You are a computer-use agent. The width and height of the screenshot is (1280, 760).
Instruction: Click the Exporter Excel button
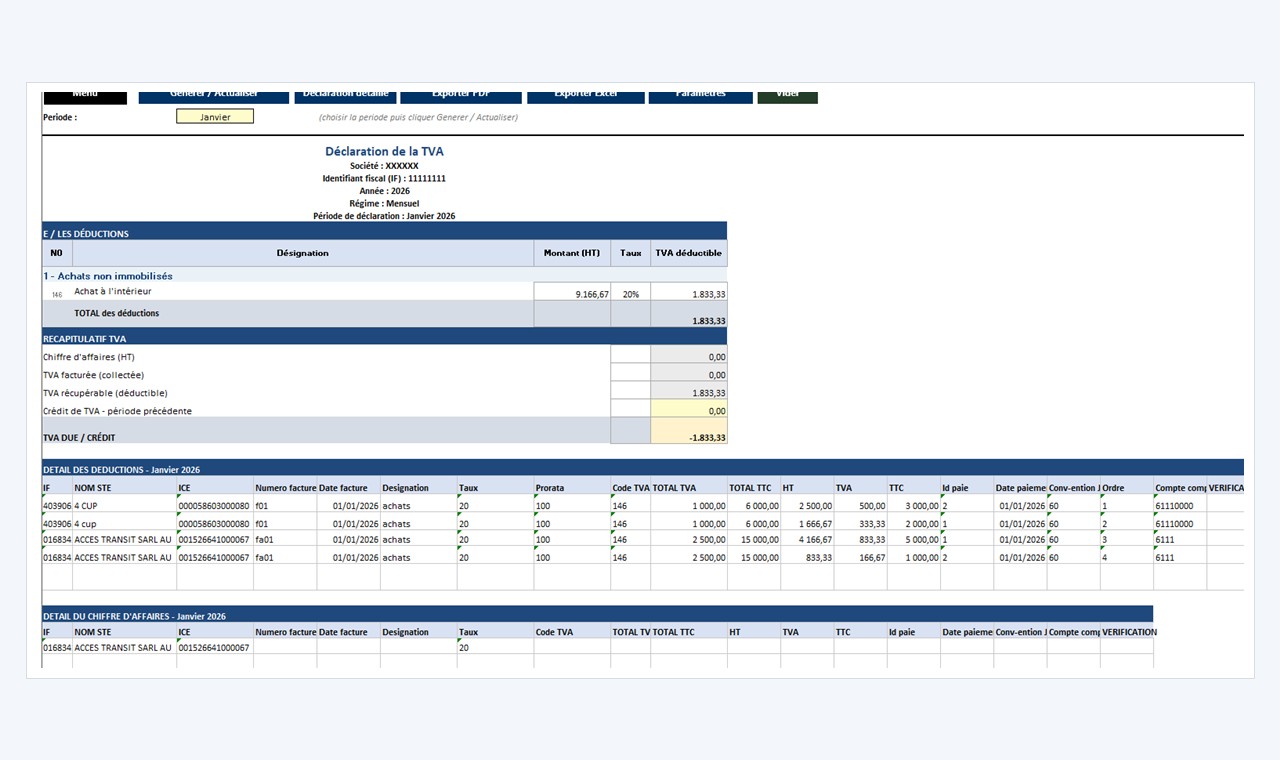pyautogui.click(x=586, y=96)
